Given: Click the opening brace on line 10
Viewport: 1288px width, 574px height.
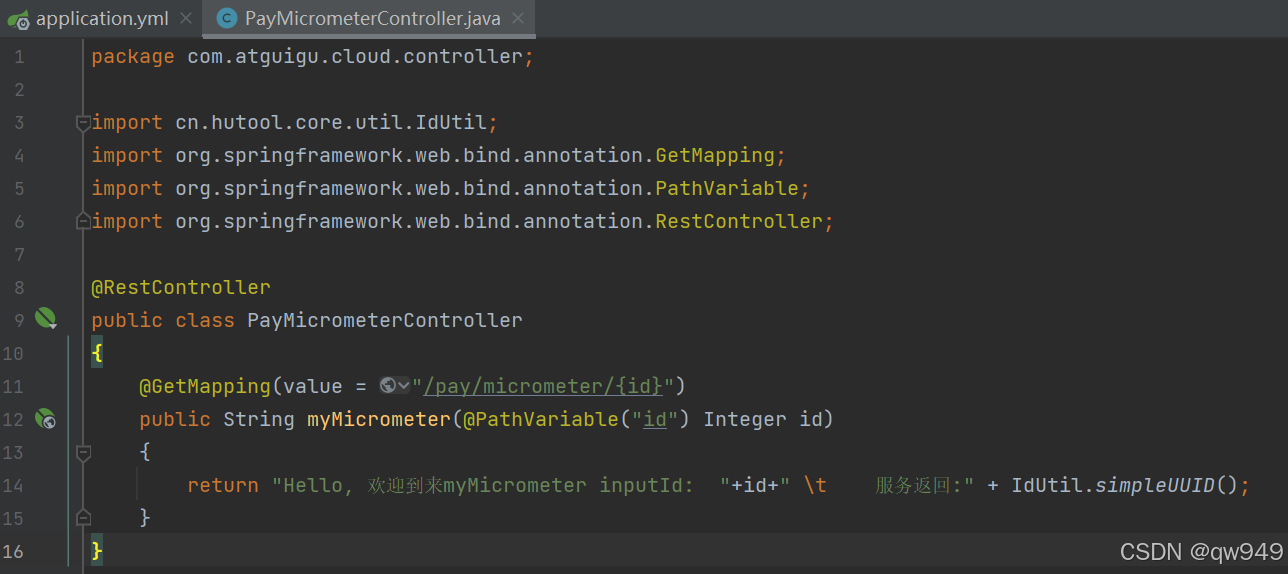Looking at the screenshot, I should [x=97, y=353].
